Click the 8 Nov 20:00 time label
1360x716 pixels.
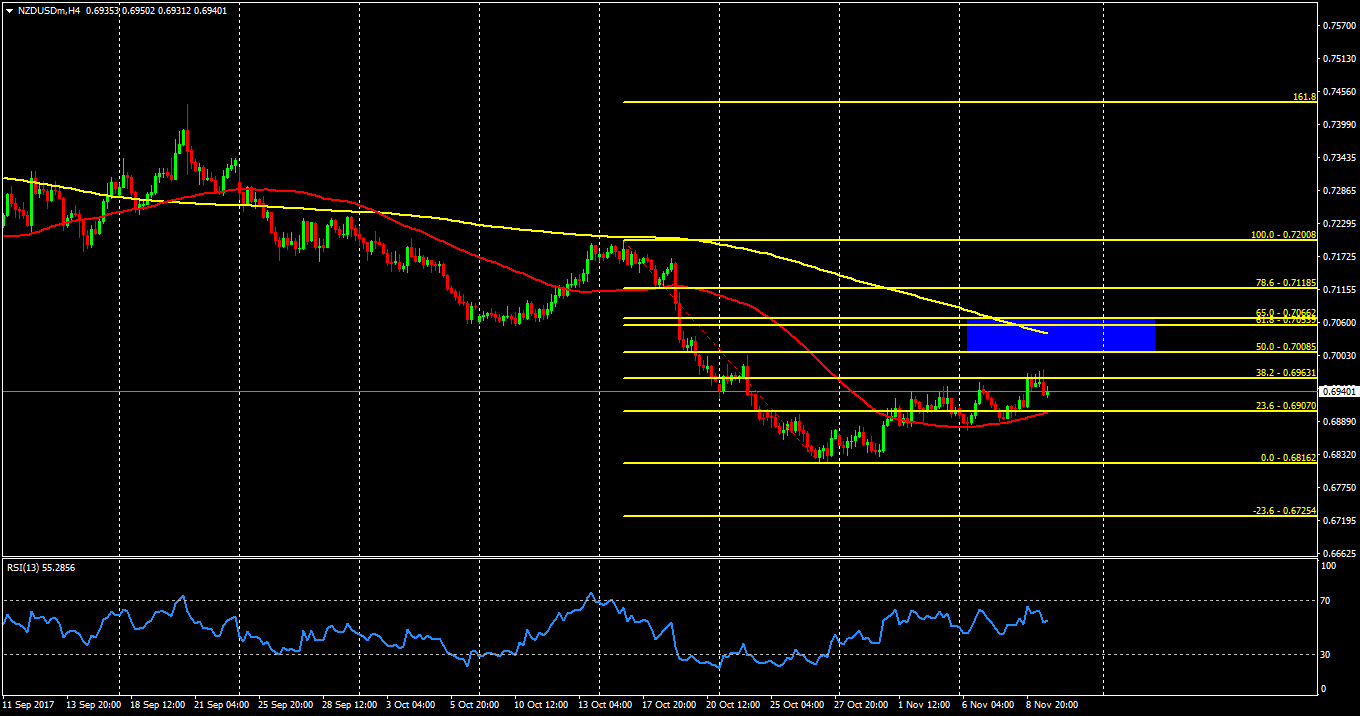pos(1050,704)
